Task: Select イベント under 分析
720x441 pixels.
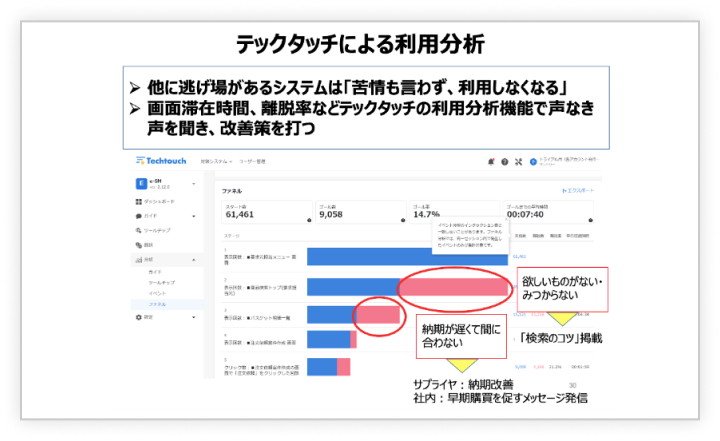Action: 157,292
